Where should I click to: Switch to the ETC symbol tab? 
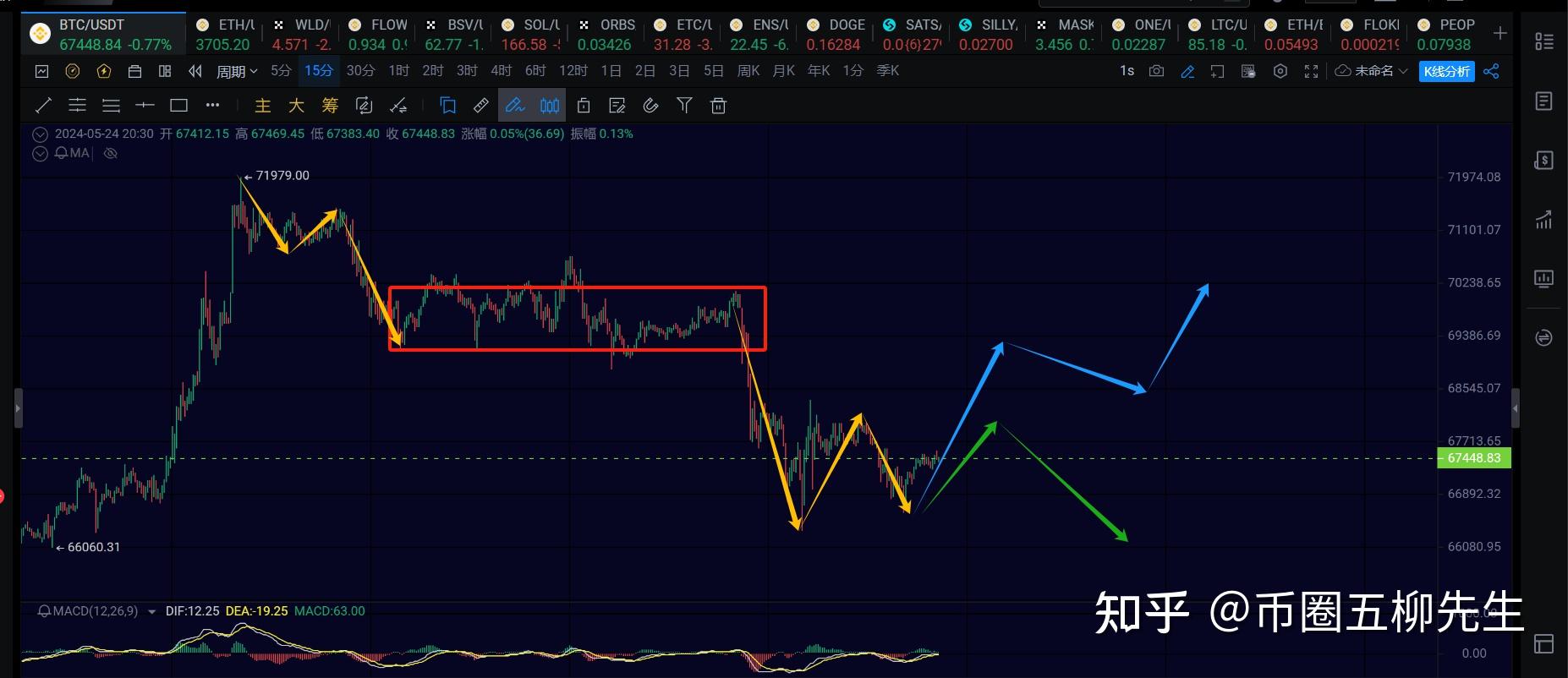pyautogui.click(x=683, y=35)
